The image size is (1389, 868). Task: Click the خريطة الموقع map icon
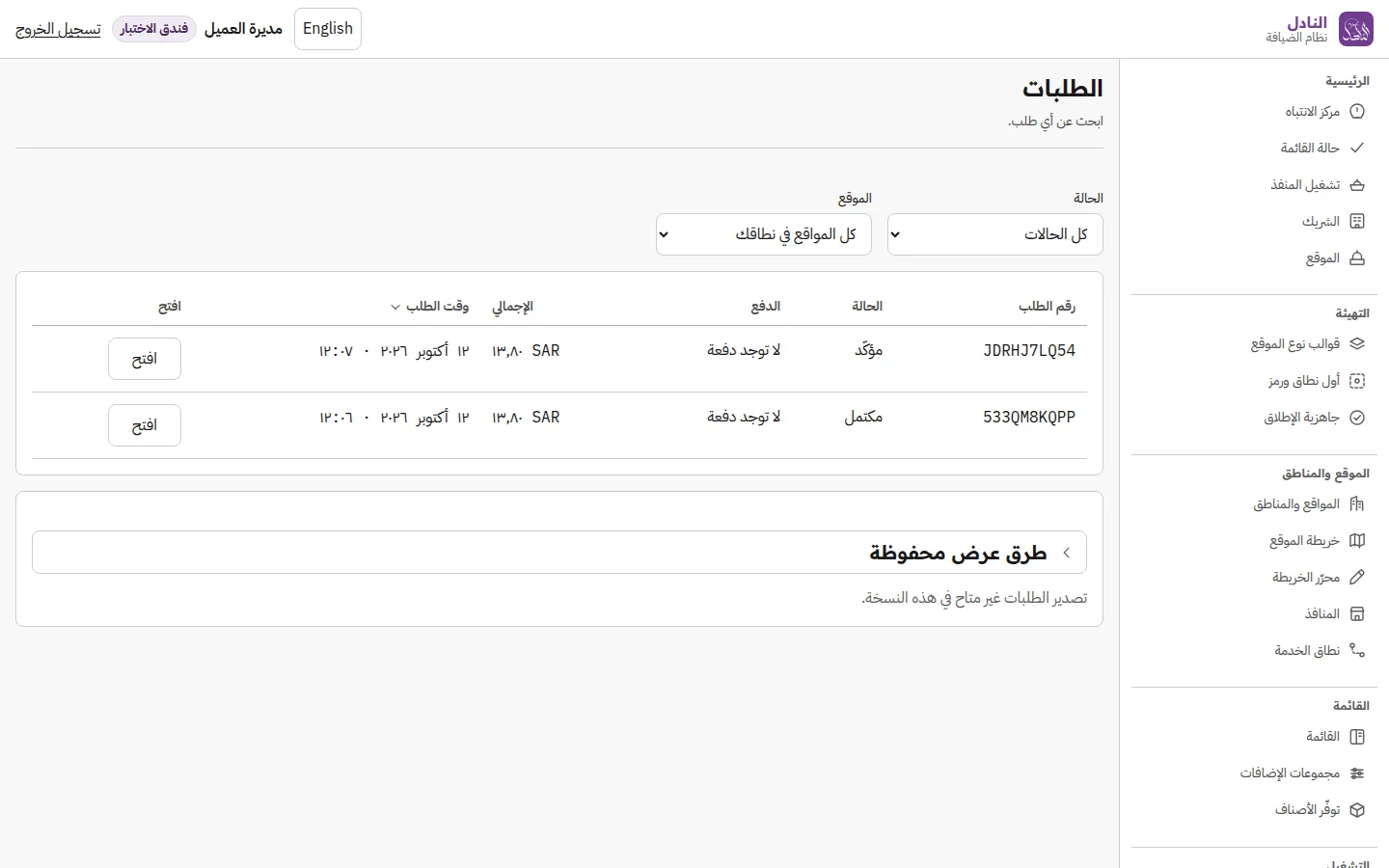[1357, 541]
